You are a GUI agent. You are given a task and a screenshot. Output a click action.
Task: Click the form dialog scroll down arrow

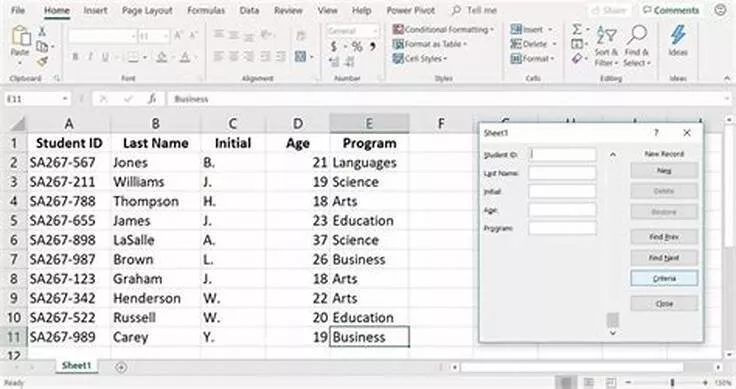pos(613,333)
